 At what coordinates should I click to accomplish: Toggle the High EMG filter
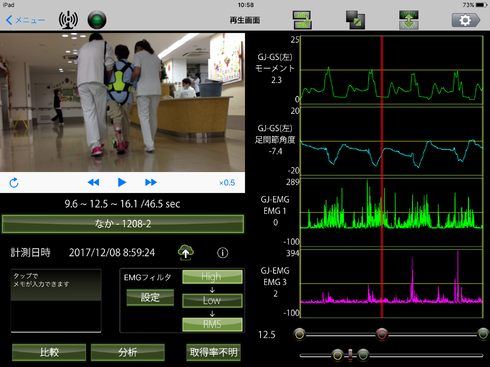(212, 277)
